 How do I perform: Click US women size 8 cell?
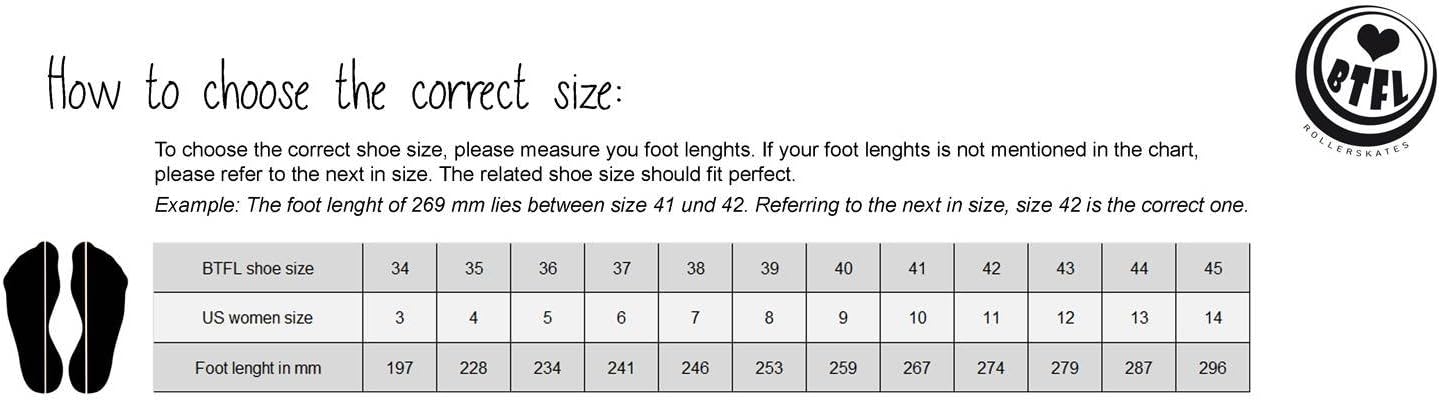(769, 318)
